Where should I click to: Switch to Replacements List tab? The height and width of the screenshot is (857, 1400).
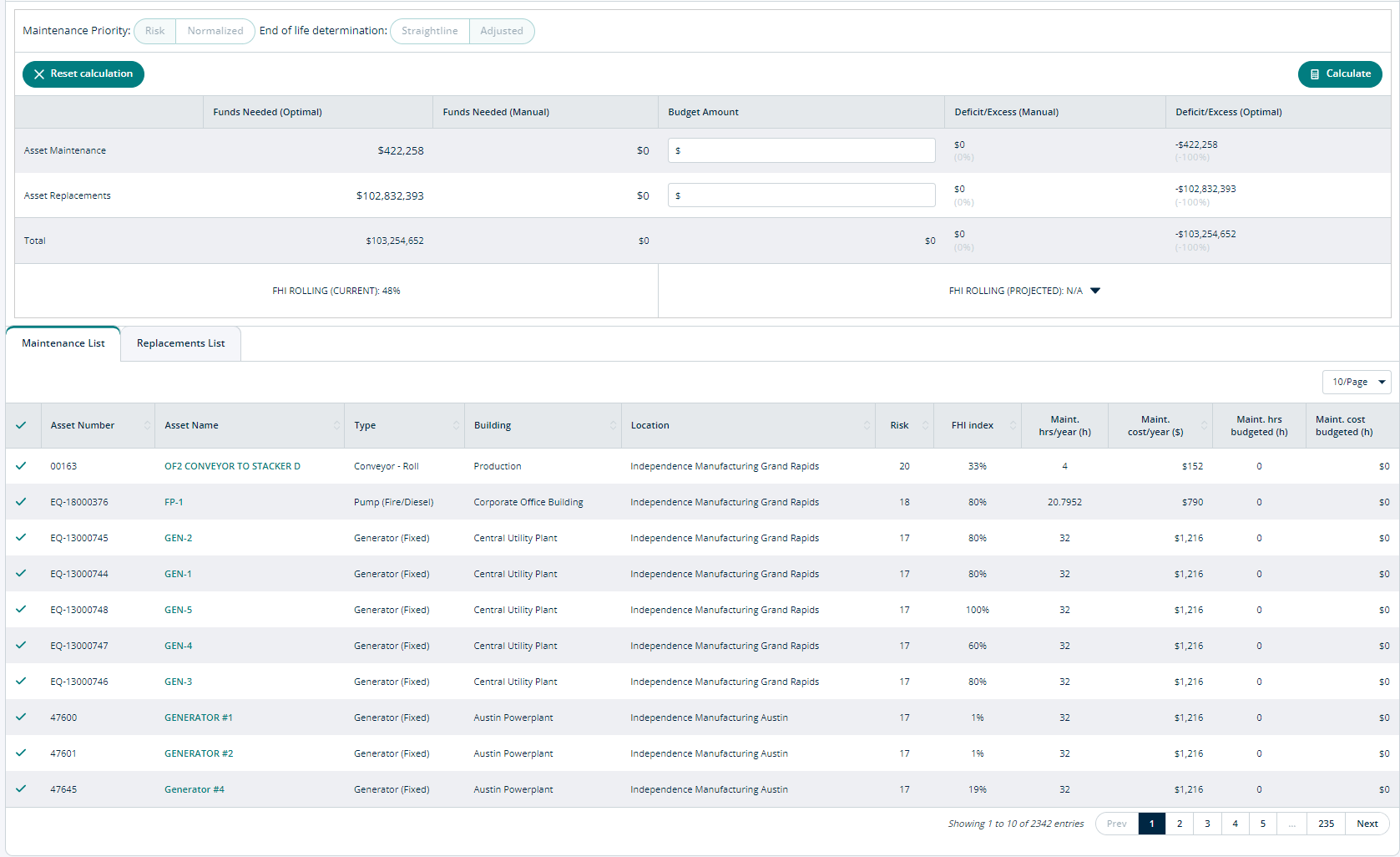coord(180,343)
